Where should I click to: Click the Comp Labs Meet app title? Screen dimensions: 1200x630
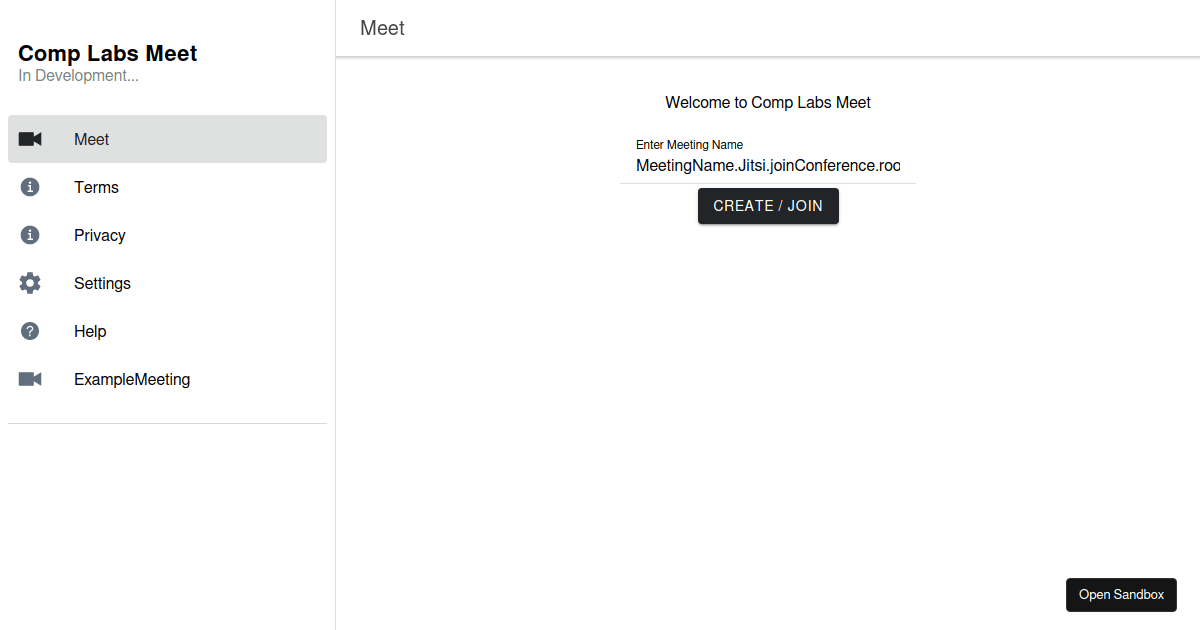click(107, 53)
